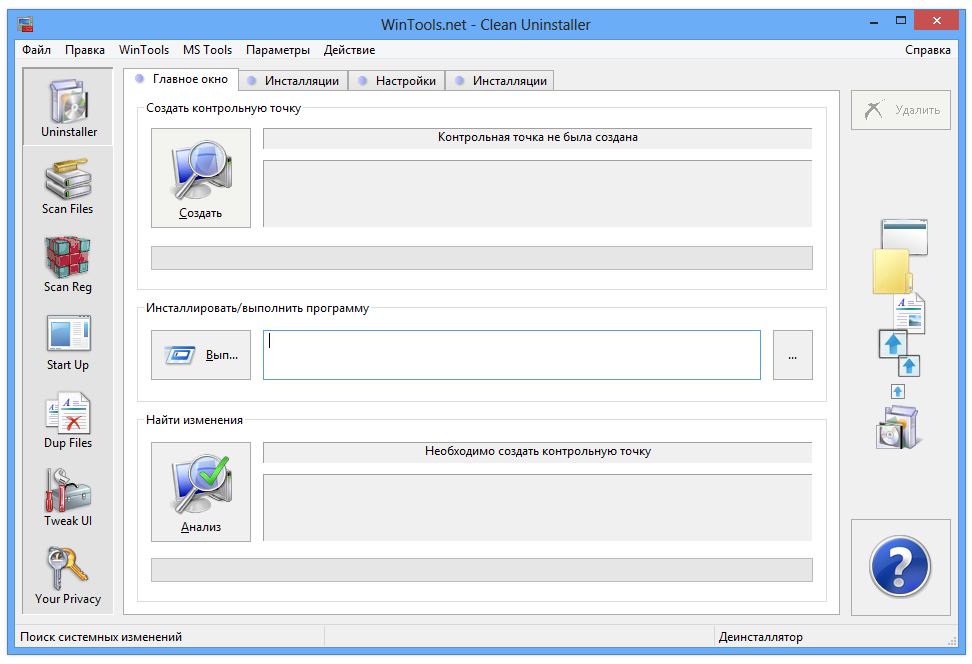Minimize the WinTools.net window
Viewport: 972px width, 664px height.
874,22
